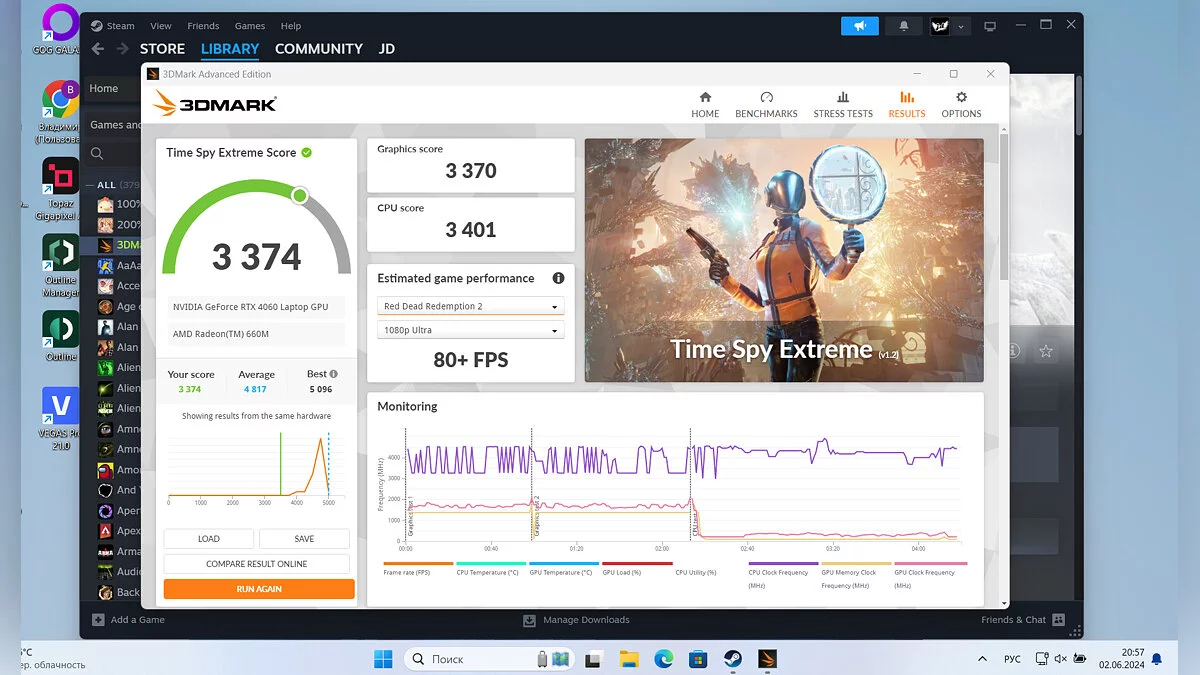Open the 1080p Ultra preset dropdown
This screenshot has width=1200, height=675.
(x=471, y=330)
